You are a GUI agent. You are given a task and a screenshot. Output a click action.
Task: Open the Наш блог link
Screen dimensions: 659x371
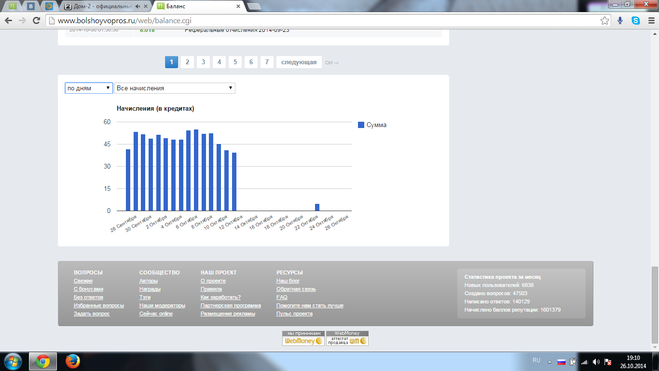coord(288,281)
